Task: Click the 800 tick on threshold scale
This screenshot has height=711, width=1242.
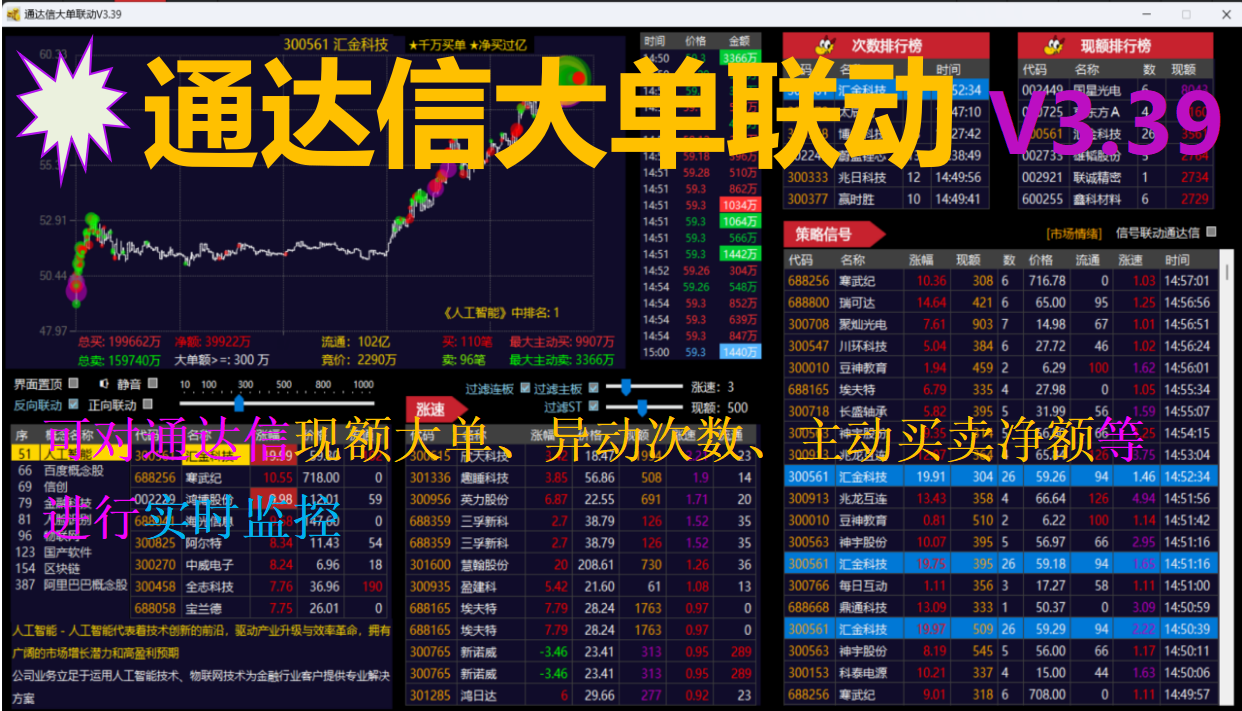Action: (x=322, y=385)
